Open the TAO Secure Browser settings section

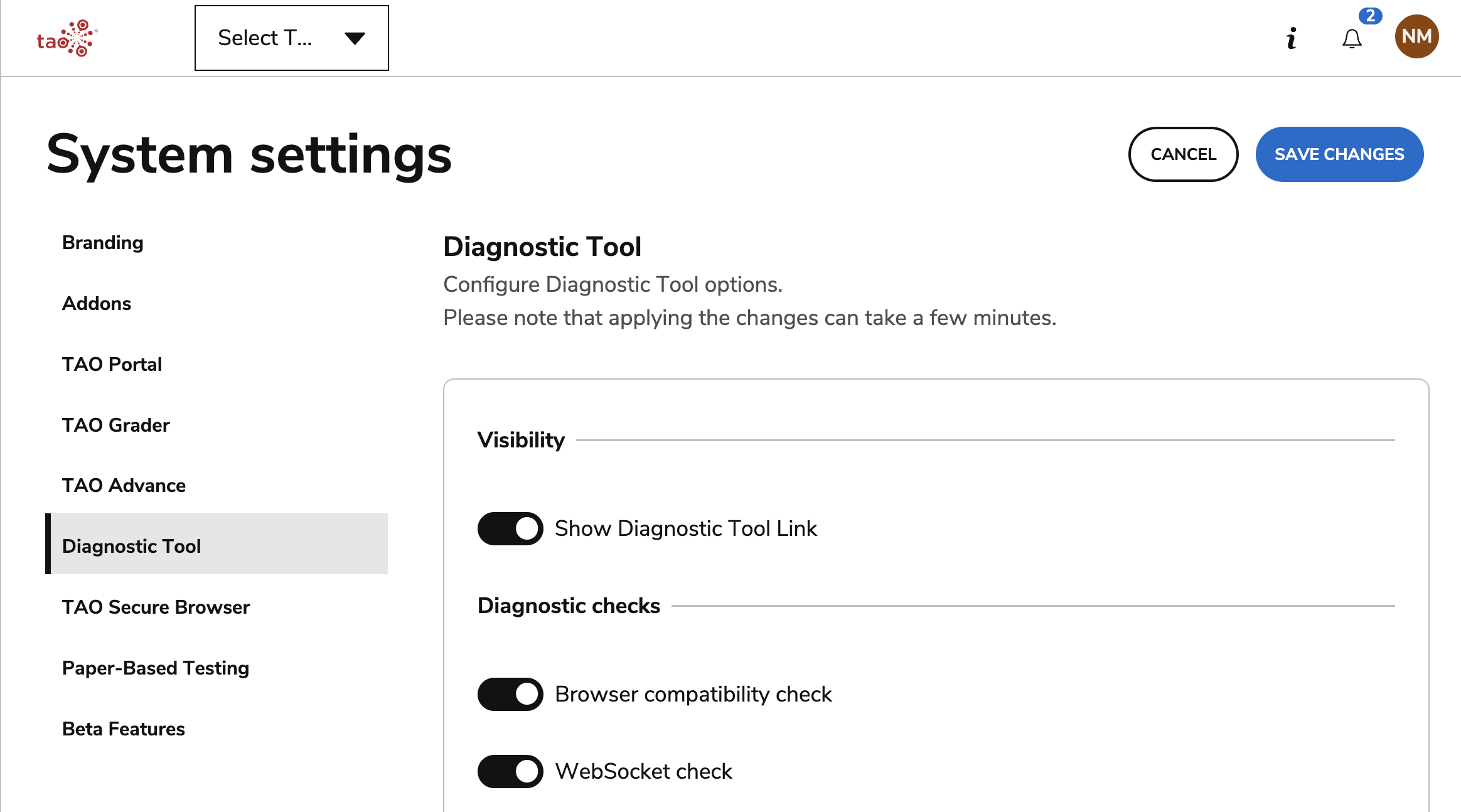(x=217, y=607)
